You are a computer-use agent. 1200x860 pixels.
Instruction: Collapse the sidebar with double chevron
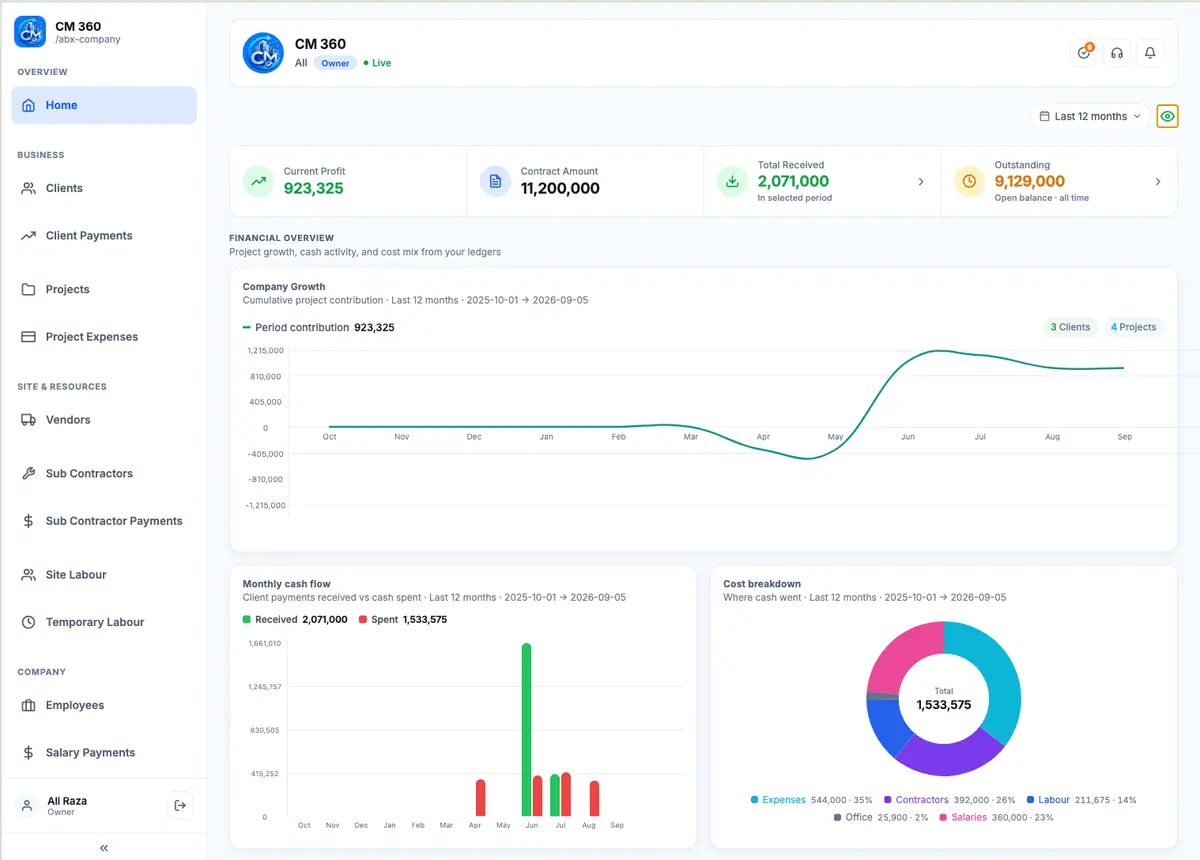[x=104, y=848]
